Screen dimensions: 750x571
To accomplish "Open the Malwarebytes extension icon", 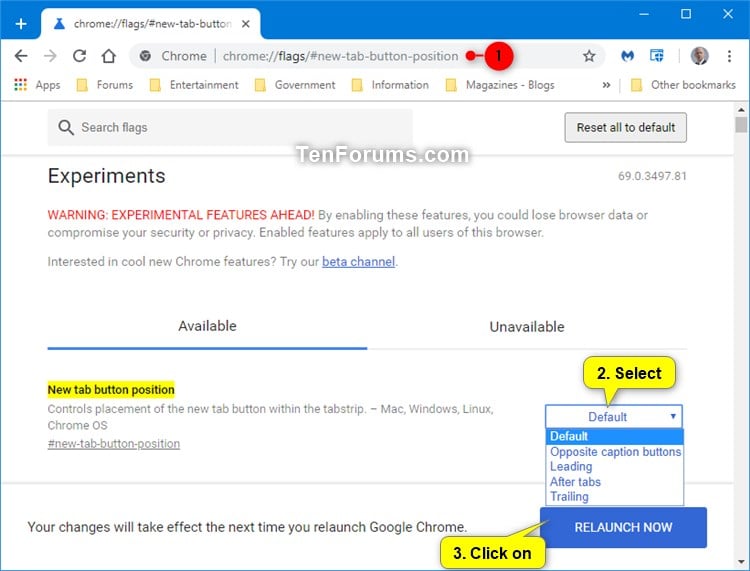I will (628, 56).
